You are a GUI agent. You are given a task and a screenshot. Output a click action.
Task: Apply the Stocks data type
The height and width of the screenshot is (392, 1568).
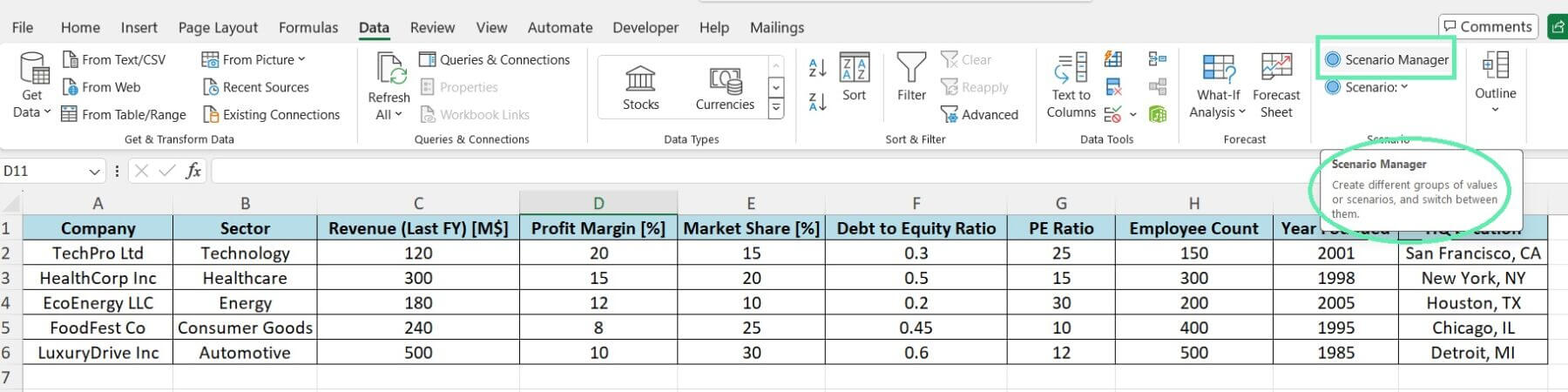640,88
